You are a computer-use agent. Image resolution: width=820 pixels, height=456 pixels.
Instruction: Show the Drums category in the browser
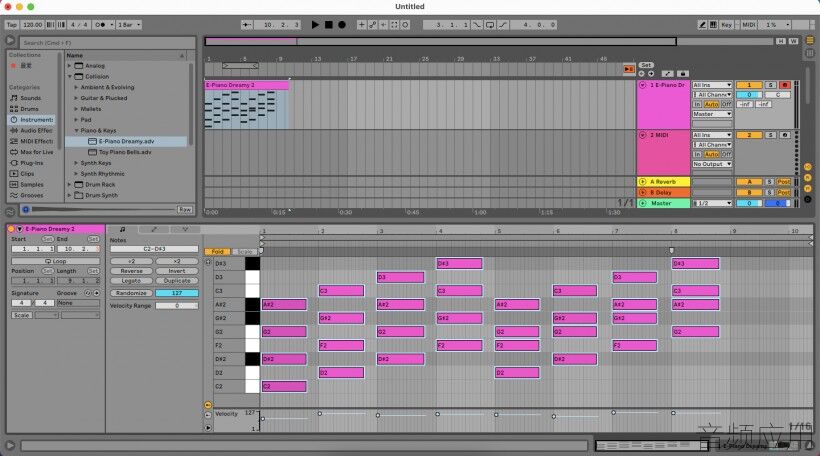pos(29,109)
